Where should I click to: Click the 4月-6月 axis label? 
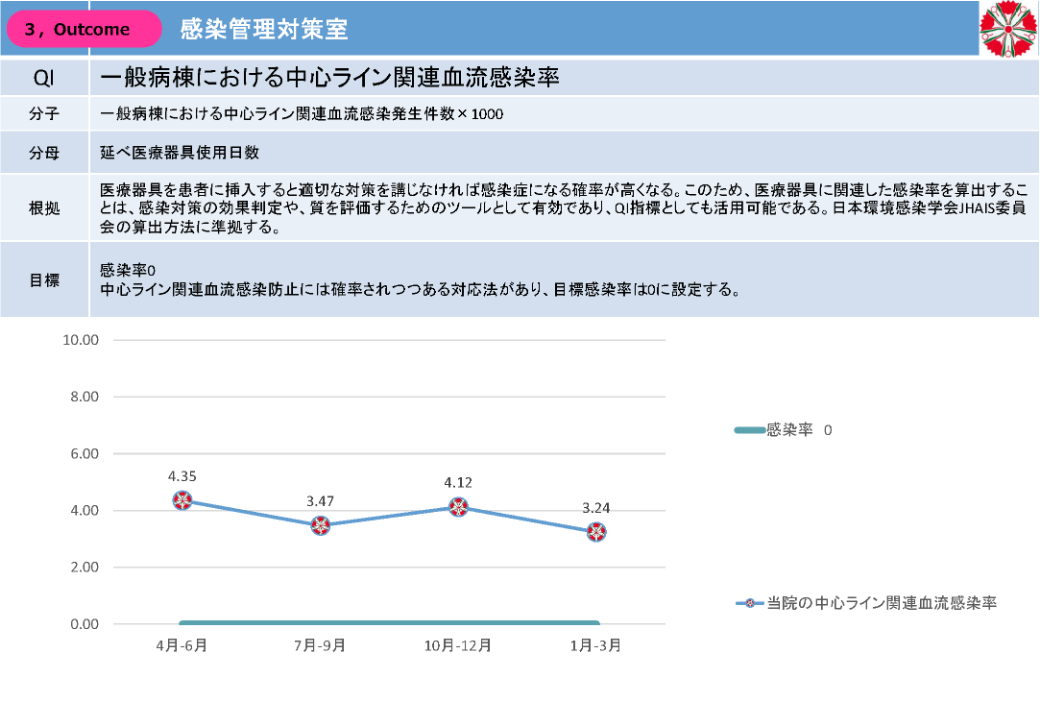pyautogui.click(x=182, y=645)
